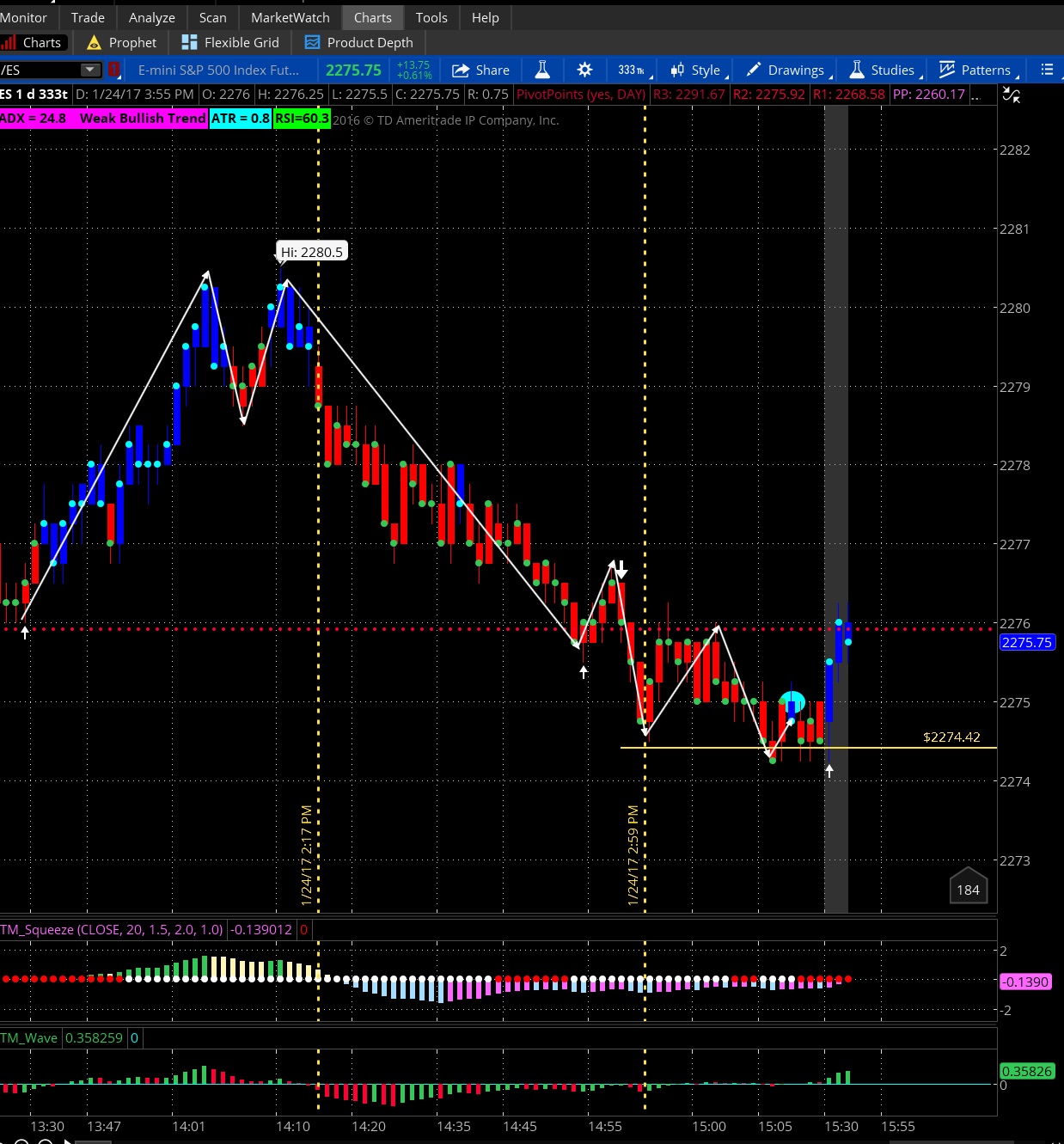Switch to the Analyze tab

(151, 17)
